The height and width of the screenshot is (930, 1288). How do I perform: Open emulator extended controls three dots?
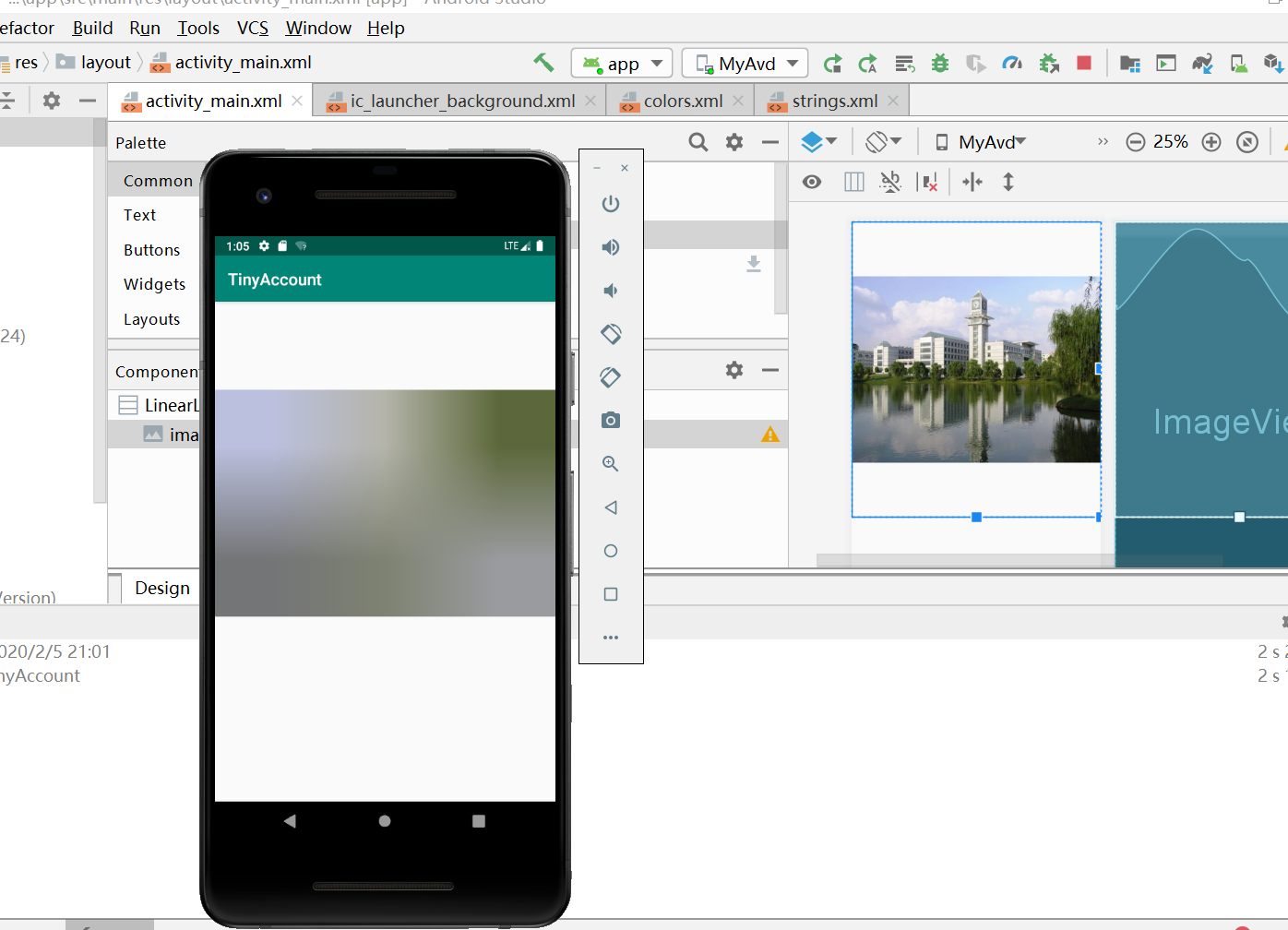tap(611, 638)
